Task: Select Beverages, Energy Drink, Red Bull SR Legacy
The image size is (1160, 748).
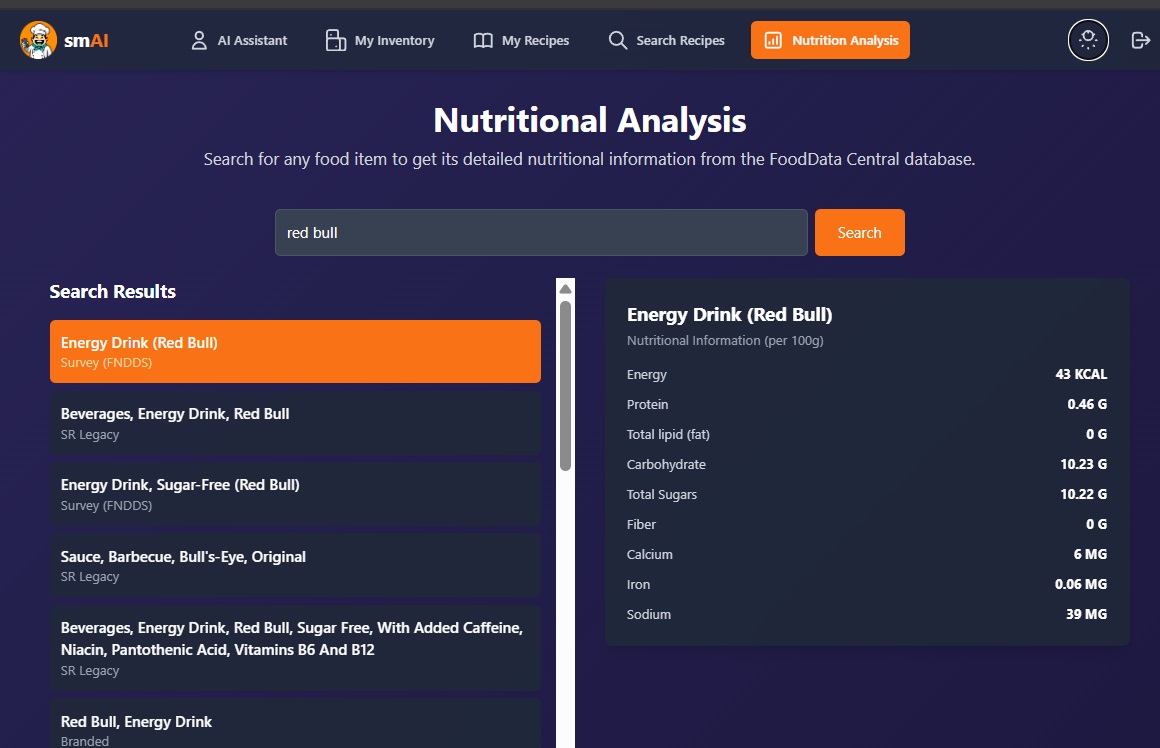Action: click(295, 423)
